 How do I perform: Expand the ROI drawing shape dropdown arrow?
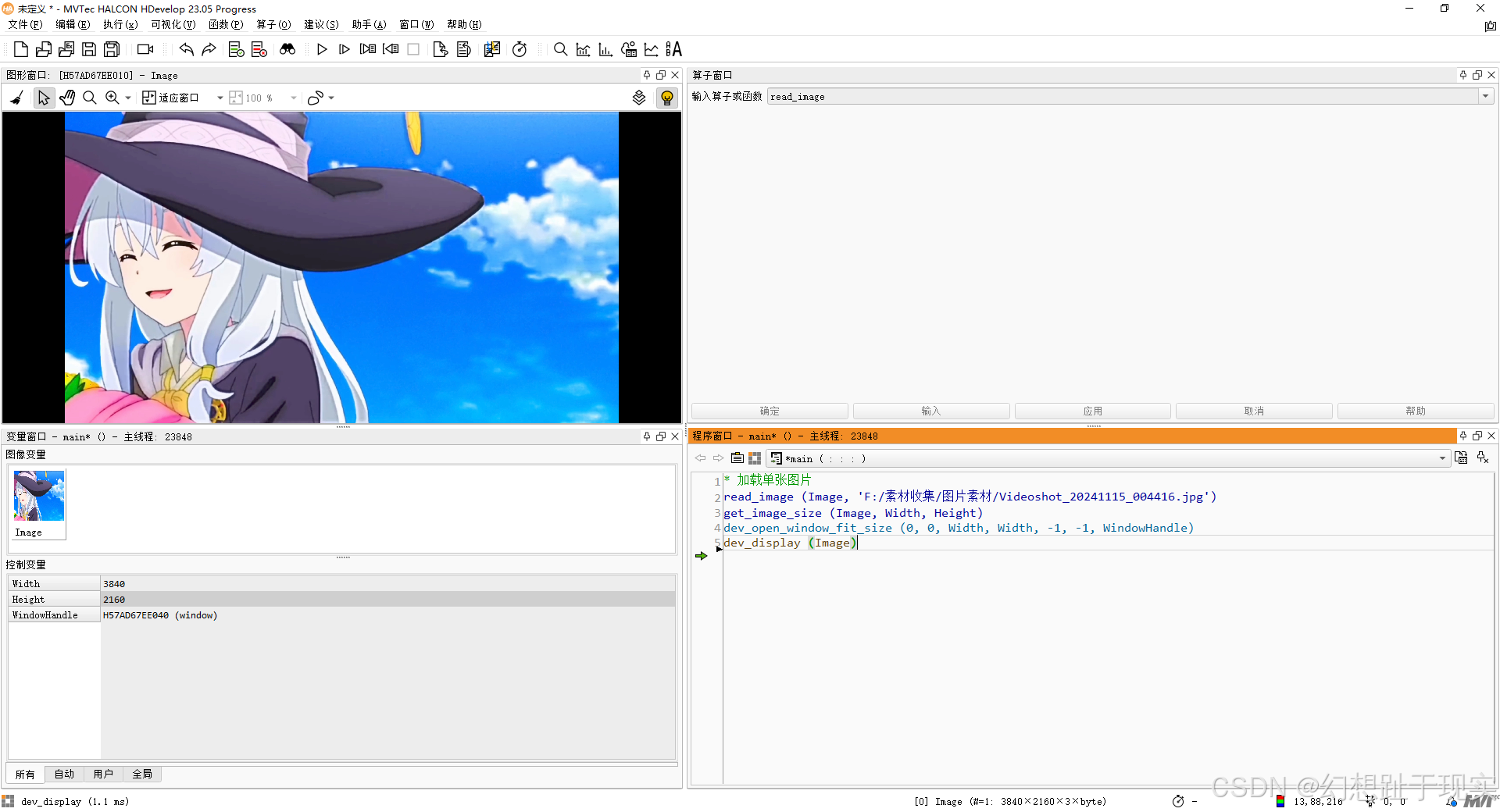click(x=331, y=98)
